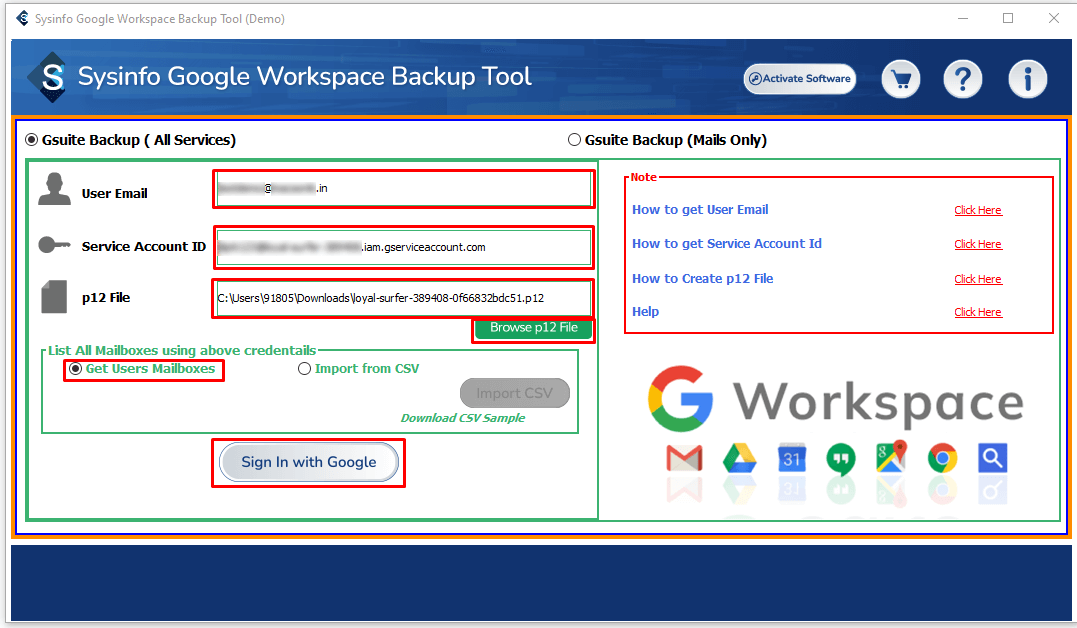Click Here link next to Help
The image size is (1077, 628).
click(x=977, y=312)
